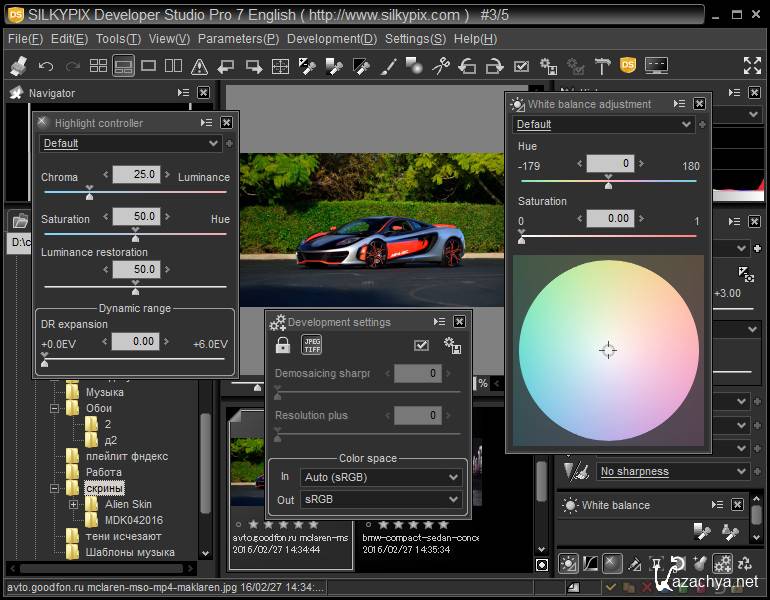Image resolution: width=770 pixels, height=600 pixels.
Task: Click the JPEG/TIFF icon in Development settings
Action: click(311, 345)
